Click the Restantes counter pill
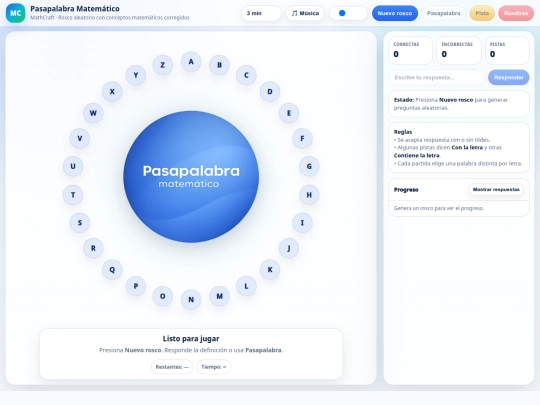The height and width of the screenshot is (405, 540). (x=172, y=367)
